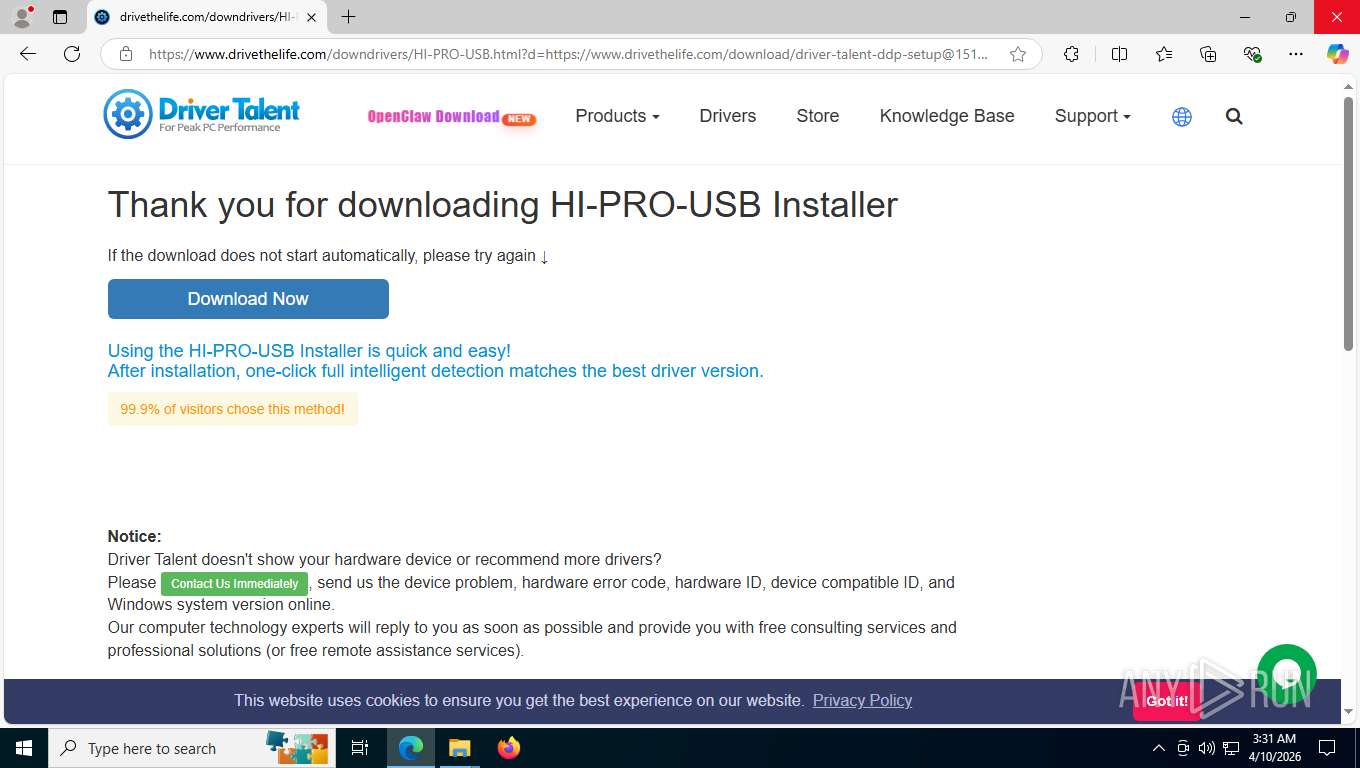The width and height of the screenshot is (1360, 768).
Task: Open a new tab with plus icon
Action: coord(348,17)
